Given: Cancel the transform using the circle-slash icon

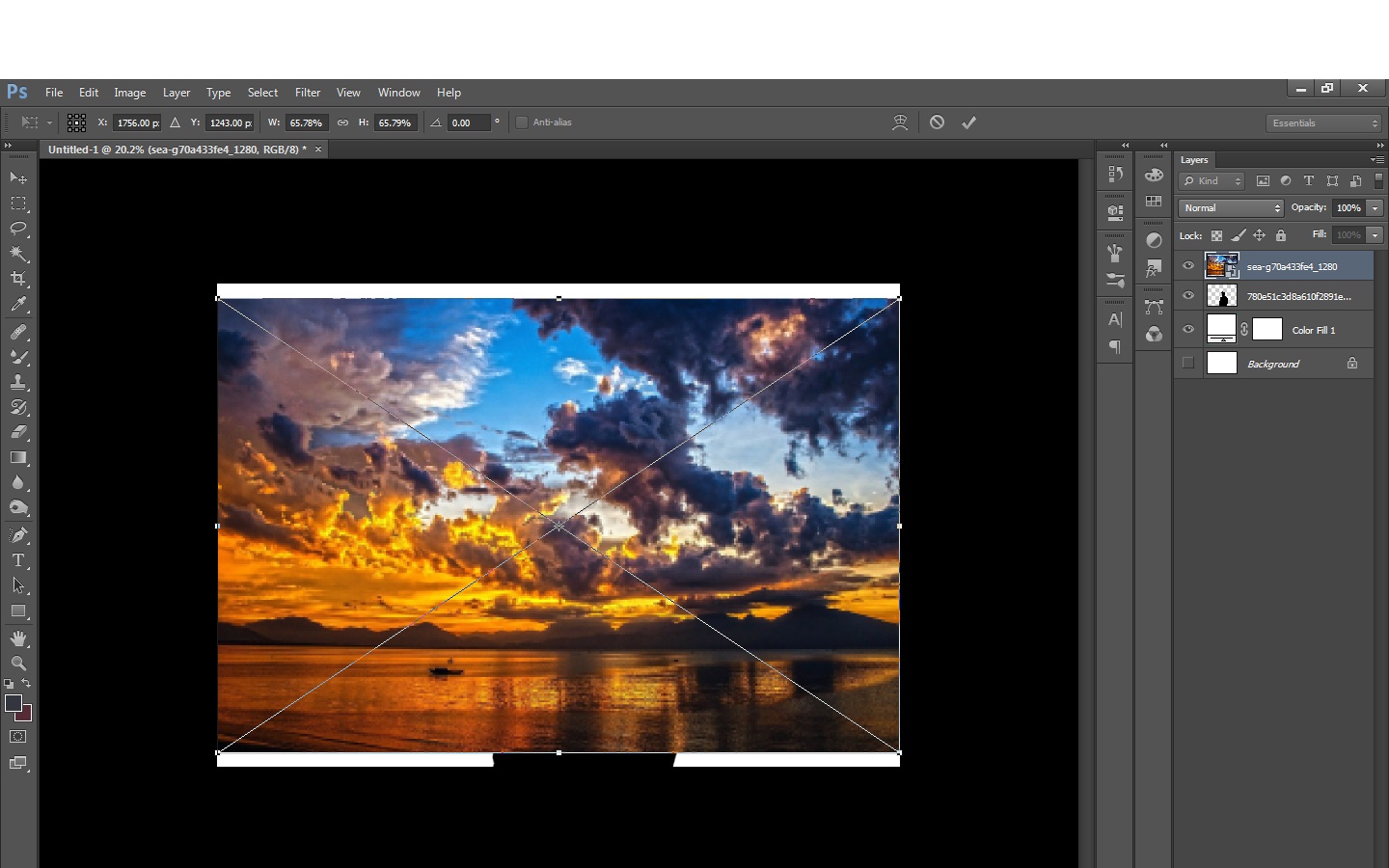Looking at the screenshot, I should [x=937, y=122].
